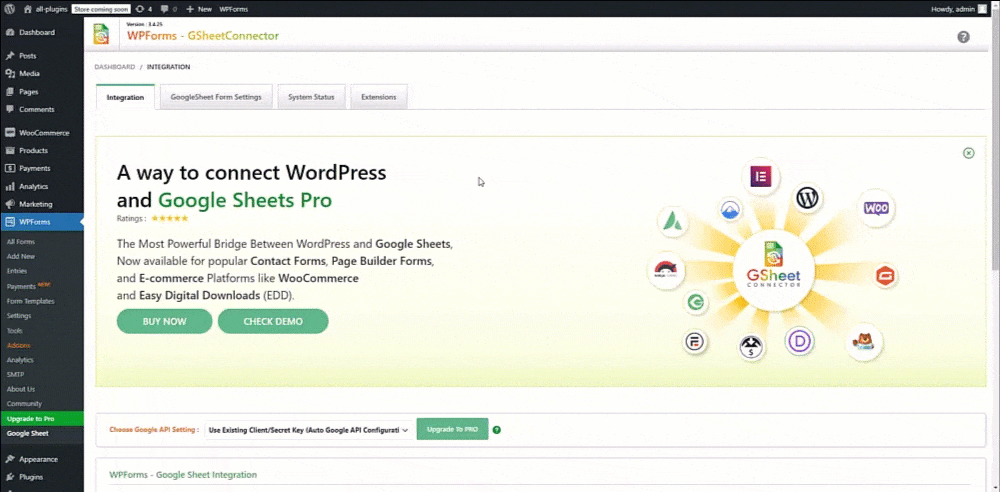Image resolution: width=1000 pixels, height=492 pixels.
Task: Open SMTP submenu item
Action: click(x=15, y=374)
